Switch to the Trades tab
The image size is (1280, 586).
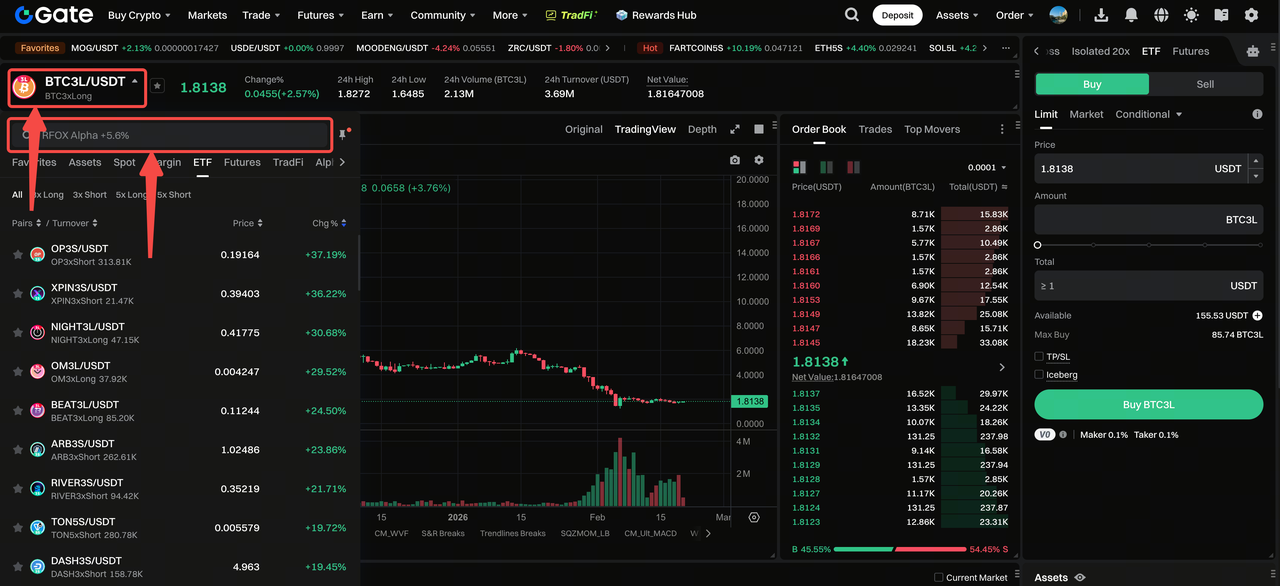click(x=875, y=129)
